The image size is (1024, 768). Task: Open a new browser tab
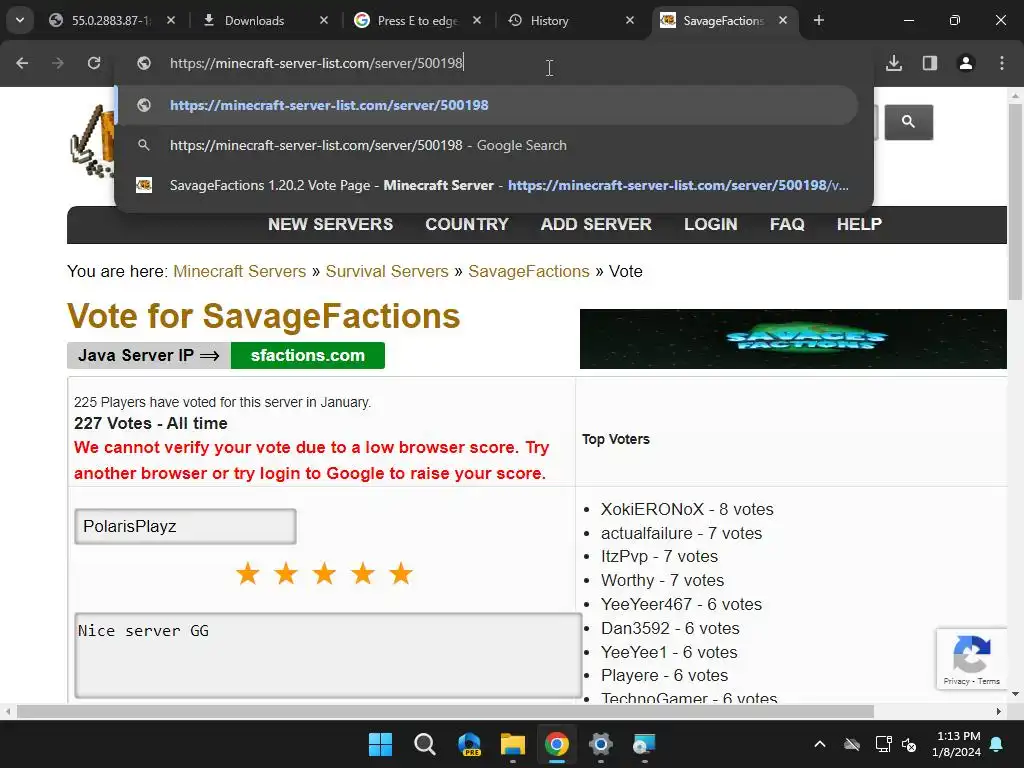click(819, 20)
